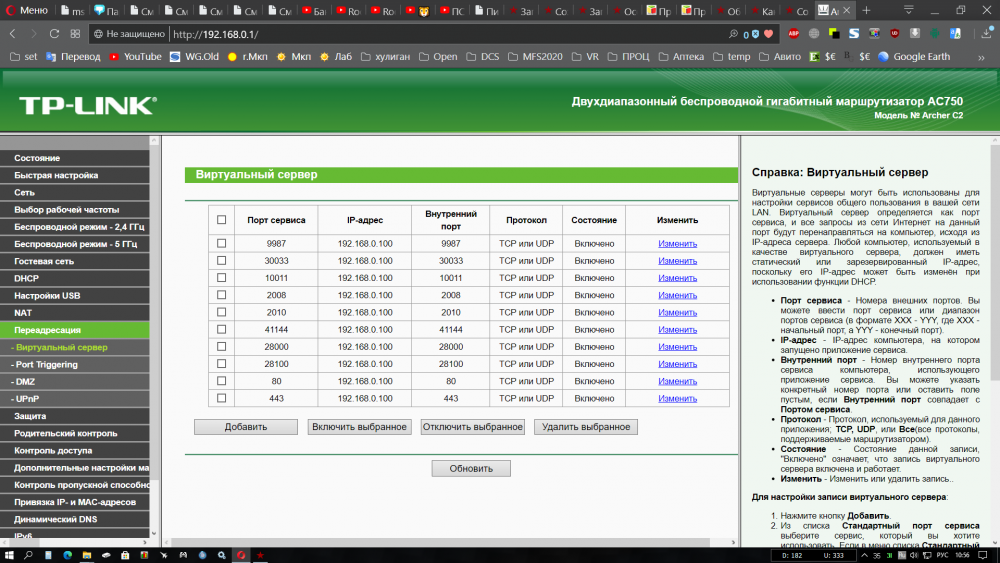Open the AdBlock extension icon
This screenshot has width=1000, height=563.
[793, 33]
